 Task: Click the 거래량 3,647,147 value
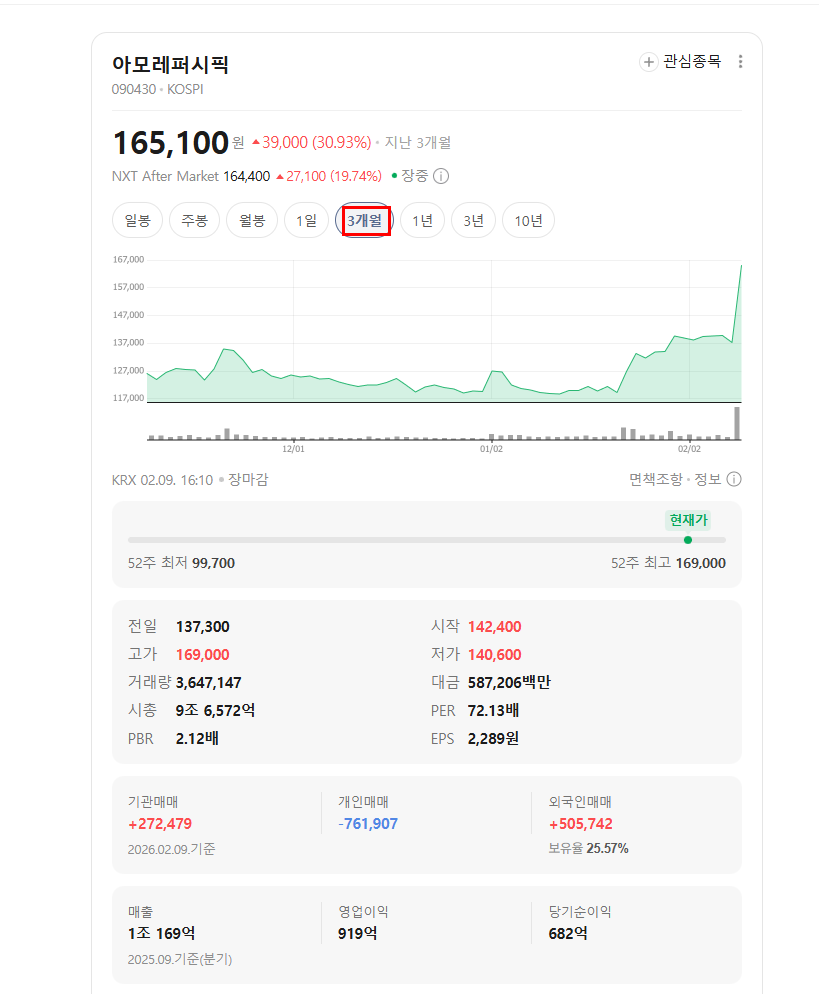(x=209, y=683)
